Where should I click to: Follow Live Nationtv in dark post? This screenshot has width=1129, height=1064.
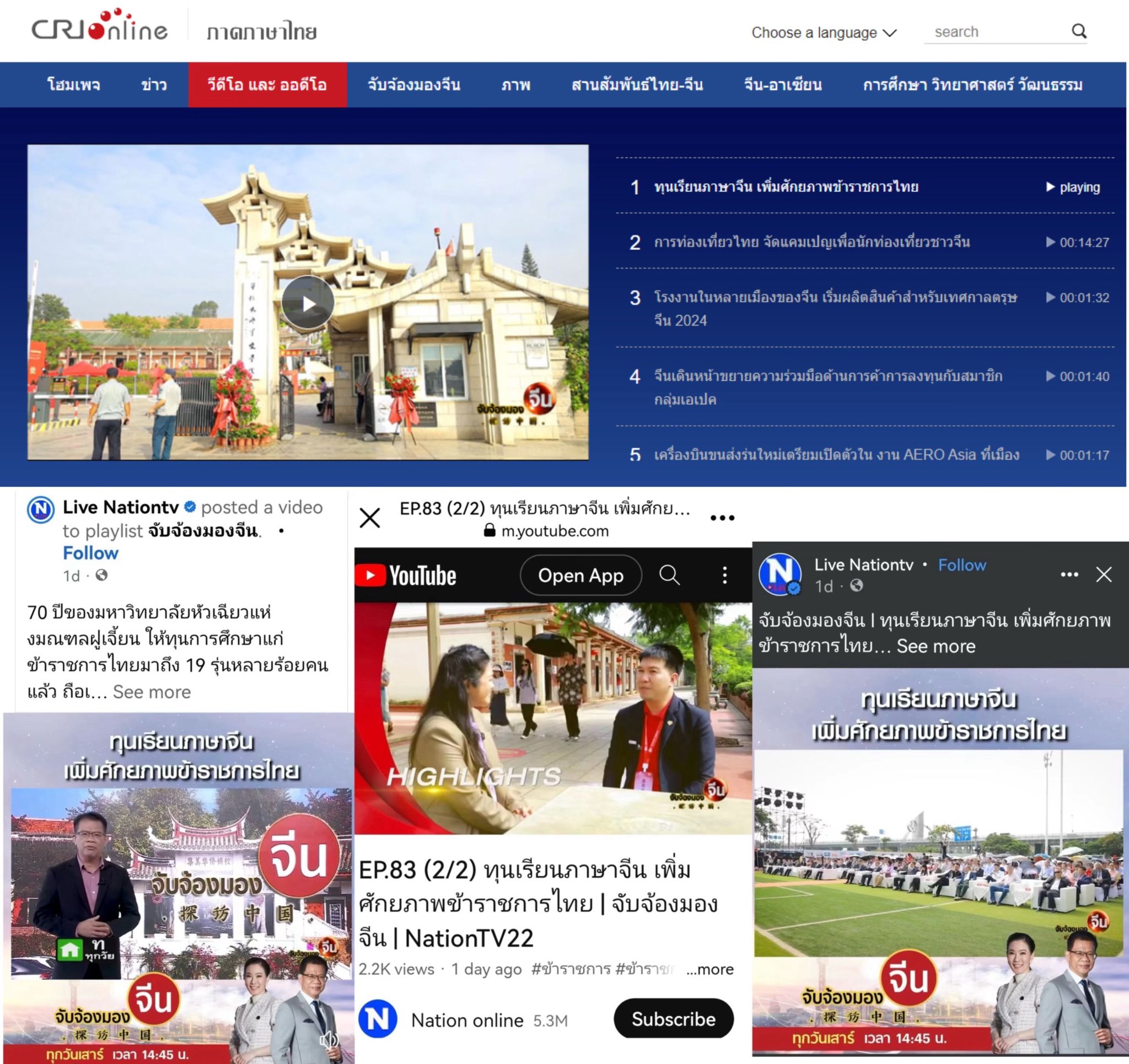tap(961, 565)
